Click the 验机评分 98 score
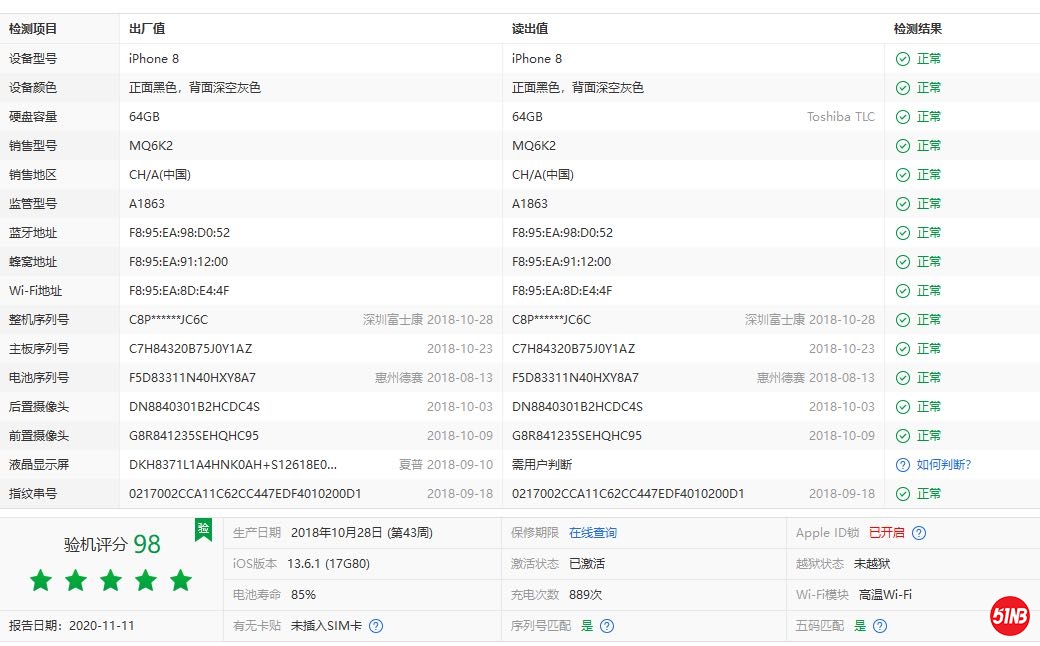 pyautogui.click(x=112, y=545)
